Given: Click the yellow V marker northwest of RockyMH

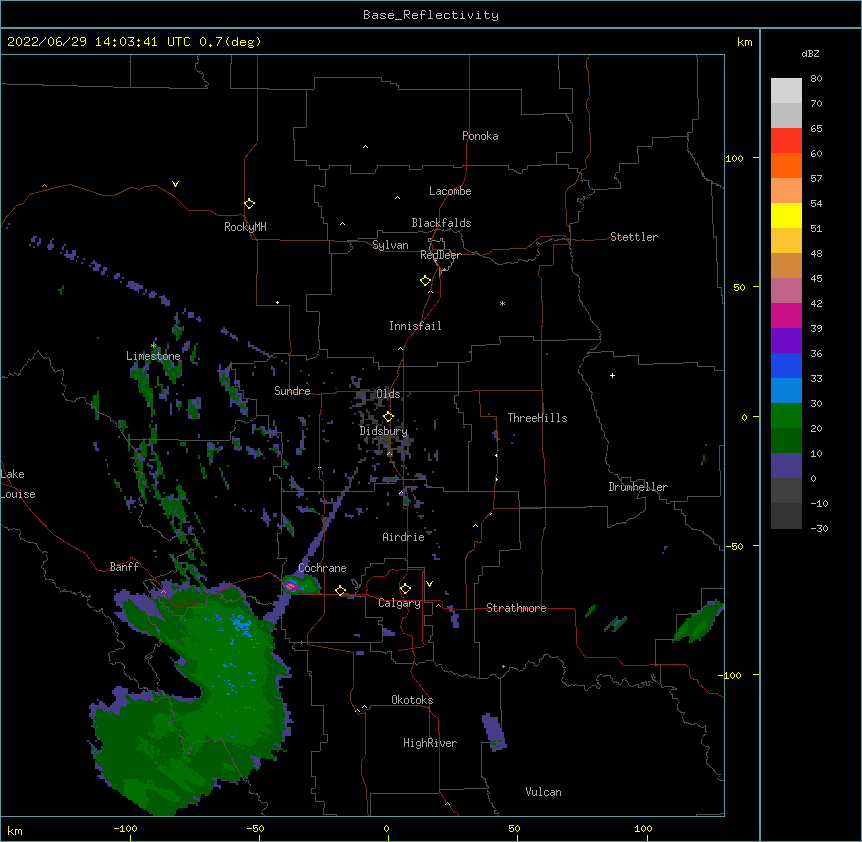Looking at the screenshot, I should coord(175,184).
